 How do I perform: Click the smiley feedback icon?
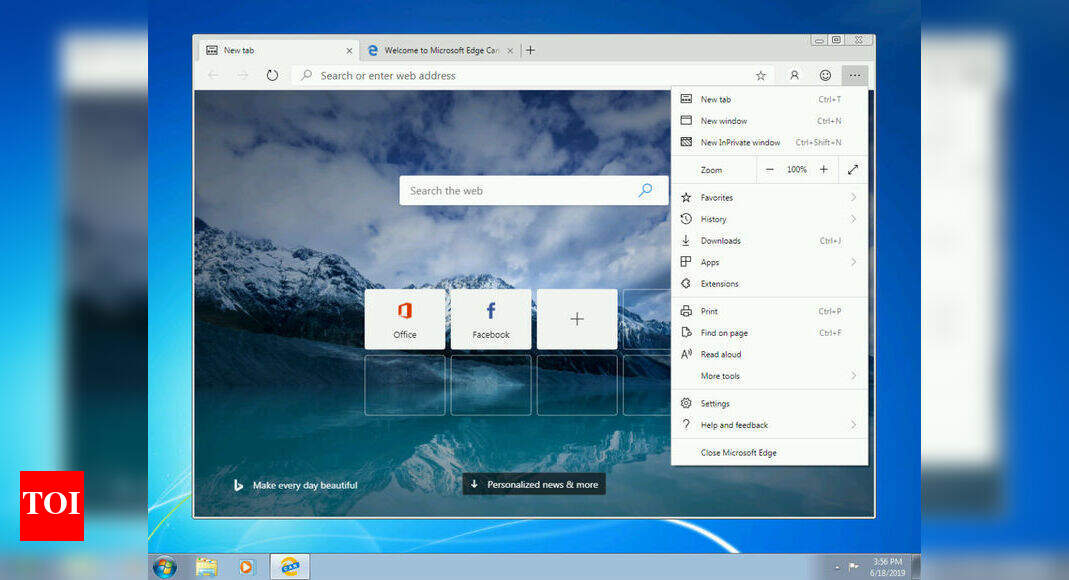point(825,75)
